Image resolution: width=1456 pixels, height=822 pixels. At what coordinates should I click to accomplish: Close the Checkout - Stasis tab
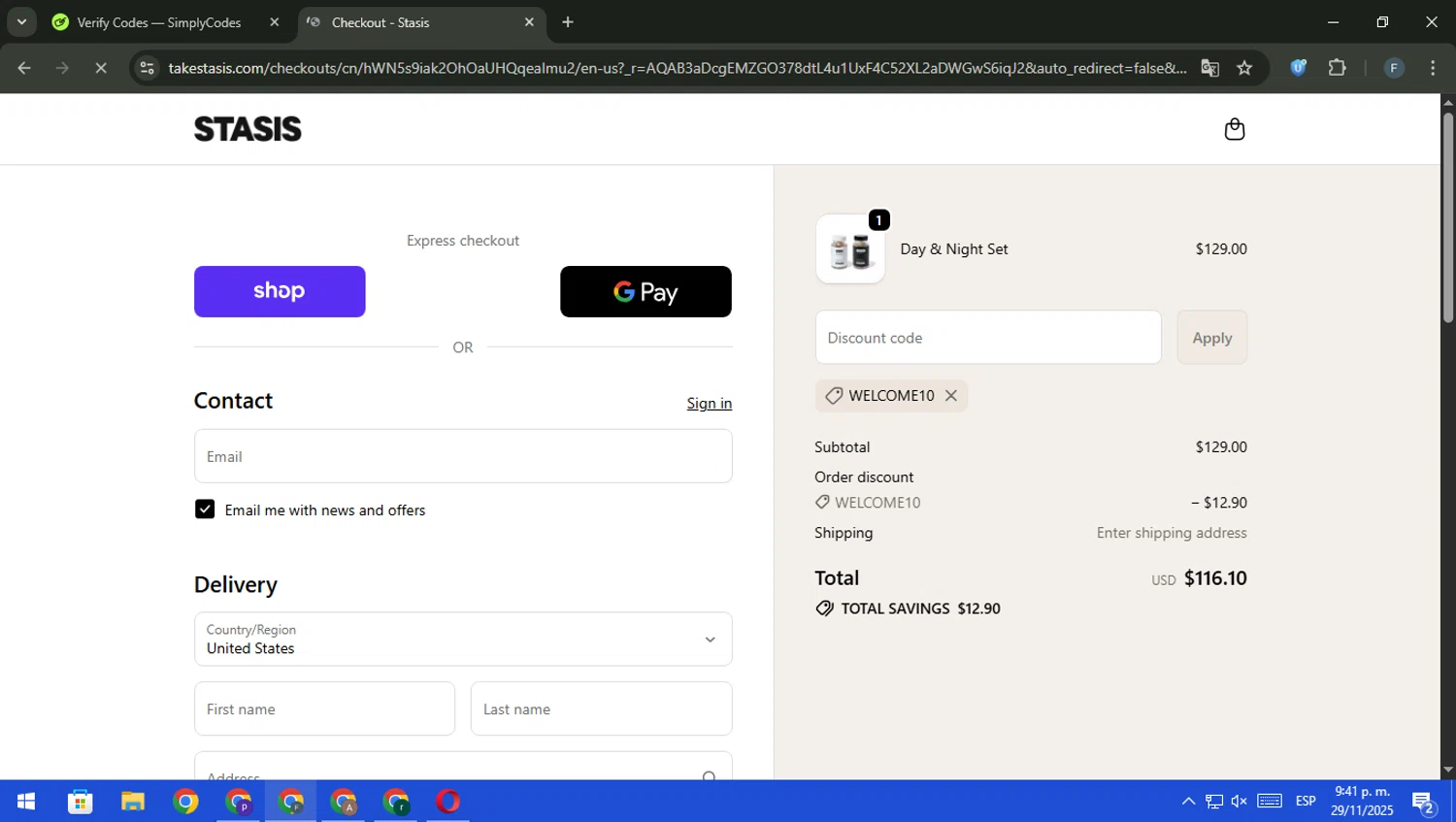point(529,22)
